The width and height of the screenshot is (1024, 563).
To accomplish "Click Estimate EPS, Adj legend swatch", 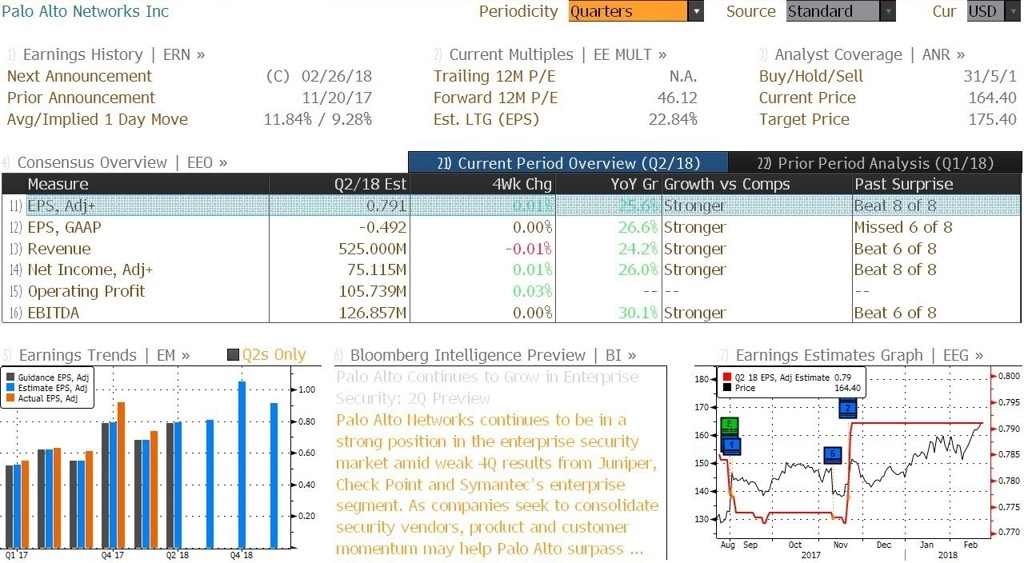I will point(10,388).
